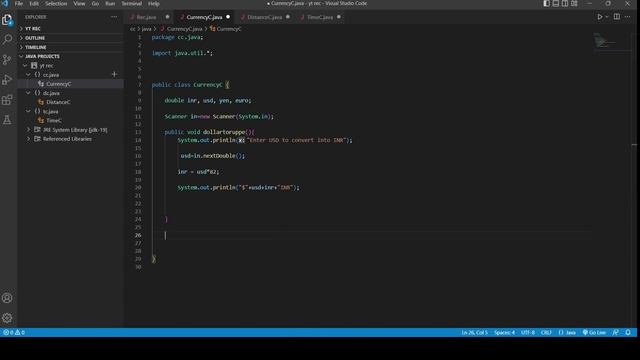
Task: Open the Source Control view
Action: coord(7,60)
